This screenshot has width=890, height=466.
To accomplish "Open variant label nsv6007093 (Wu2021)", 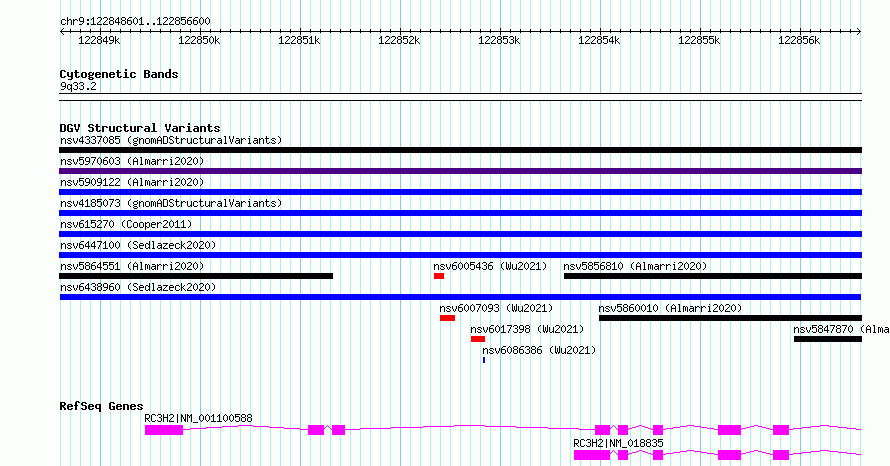I will [x=496, y=308].
